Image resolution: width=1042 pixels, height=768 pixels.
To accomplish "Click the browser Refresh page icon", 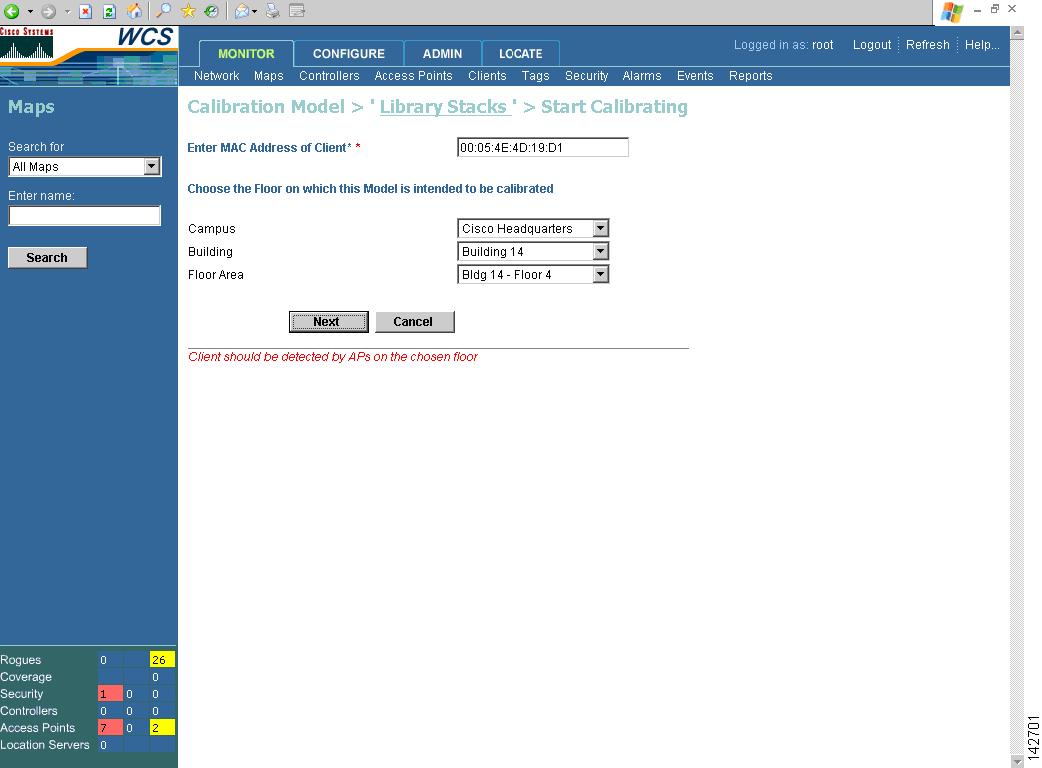I will [110, 11].
